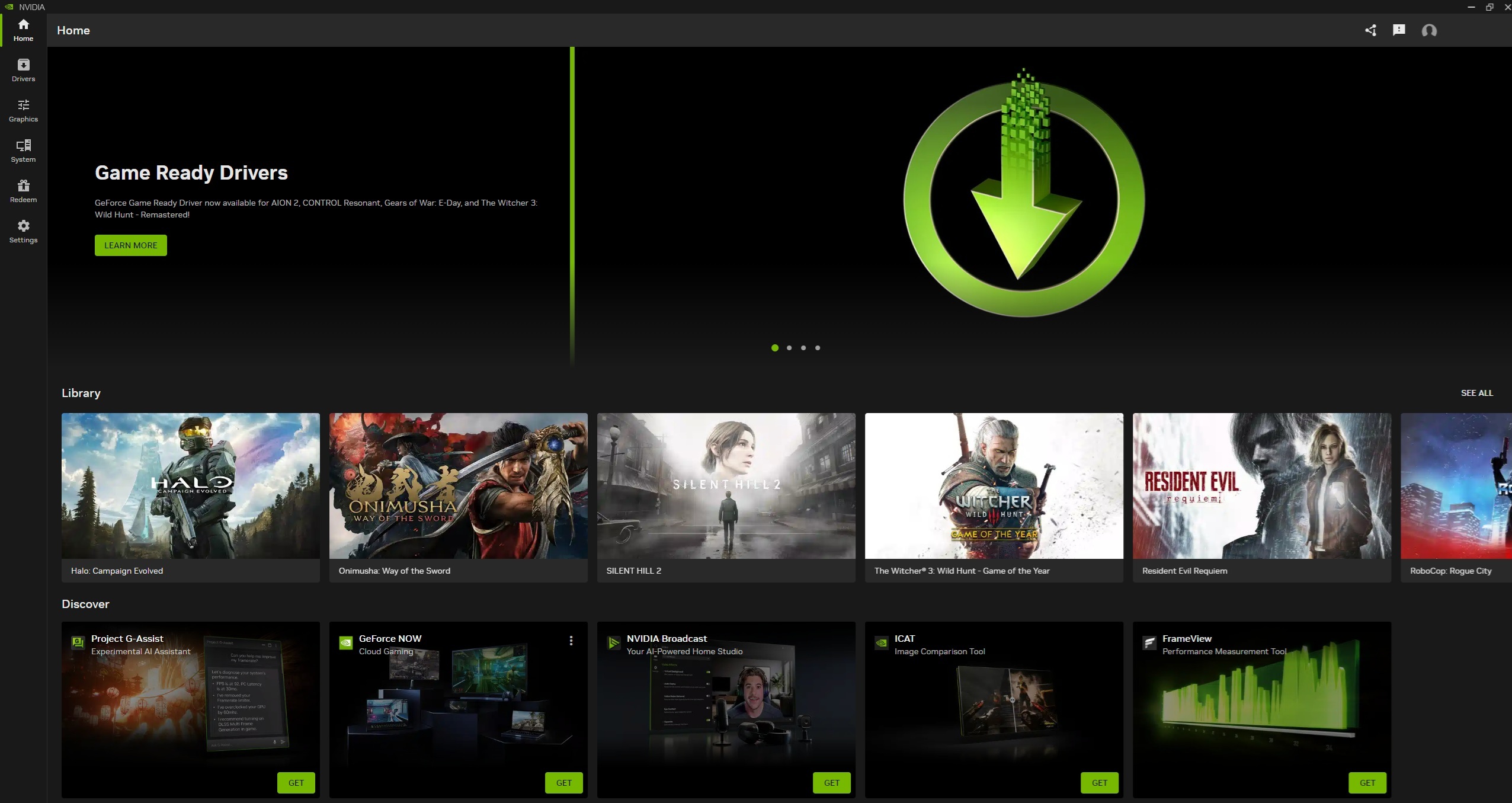Viewport: 1512px width, 803px height.
Task: Switch to third carousel slide dot
Action: (x=803, y=348)
